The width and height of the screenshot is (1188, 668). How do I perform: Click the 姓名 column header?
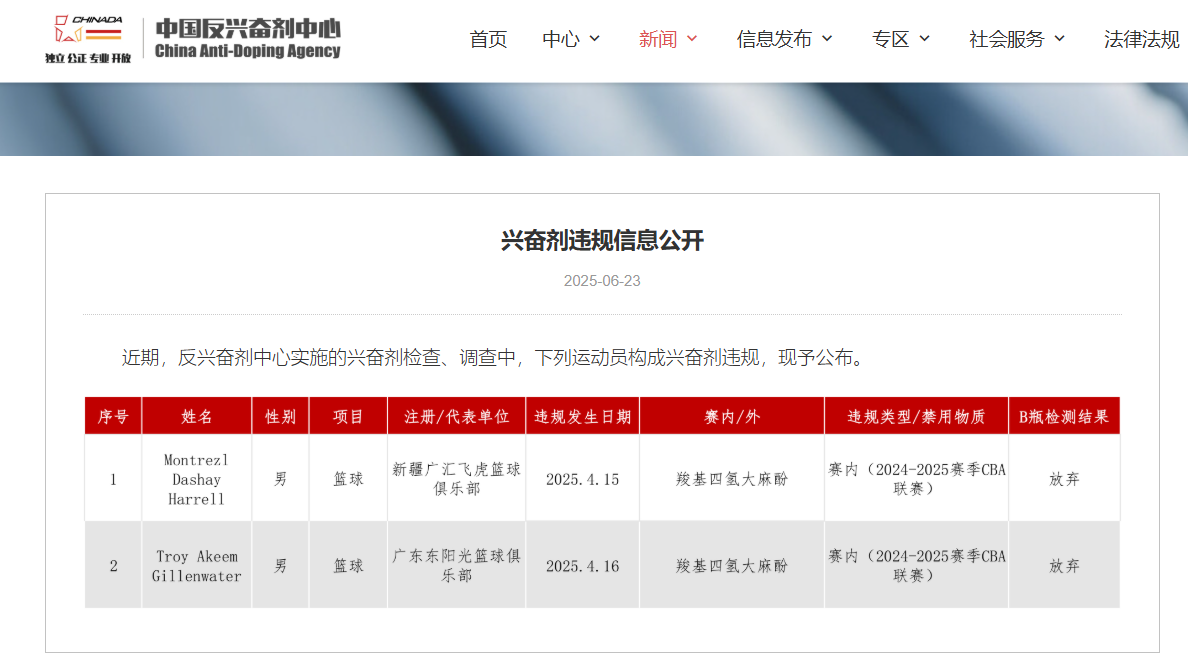(196, 417)
